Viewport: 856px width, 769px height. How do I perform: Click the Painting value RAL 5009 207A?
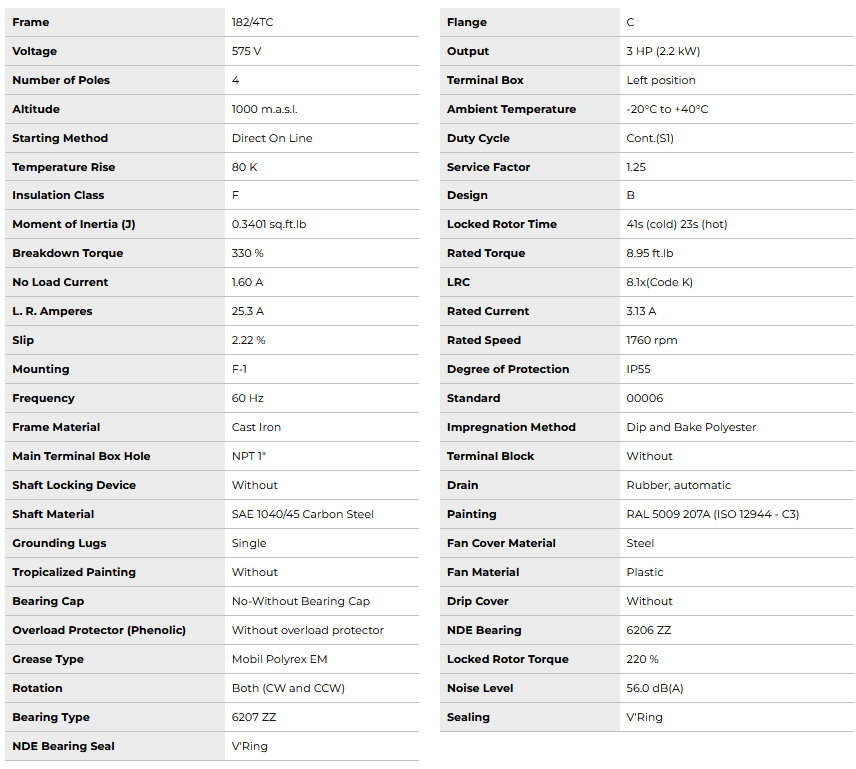[x=712, y=514]
